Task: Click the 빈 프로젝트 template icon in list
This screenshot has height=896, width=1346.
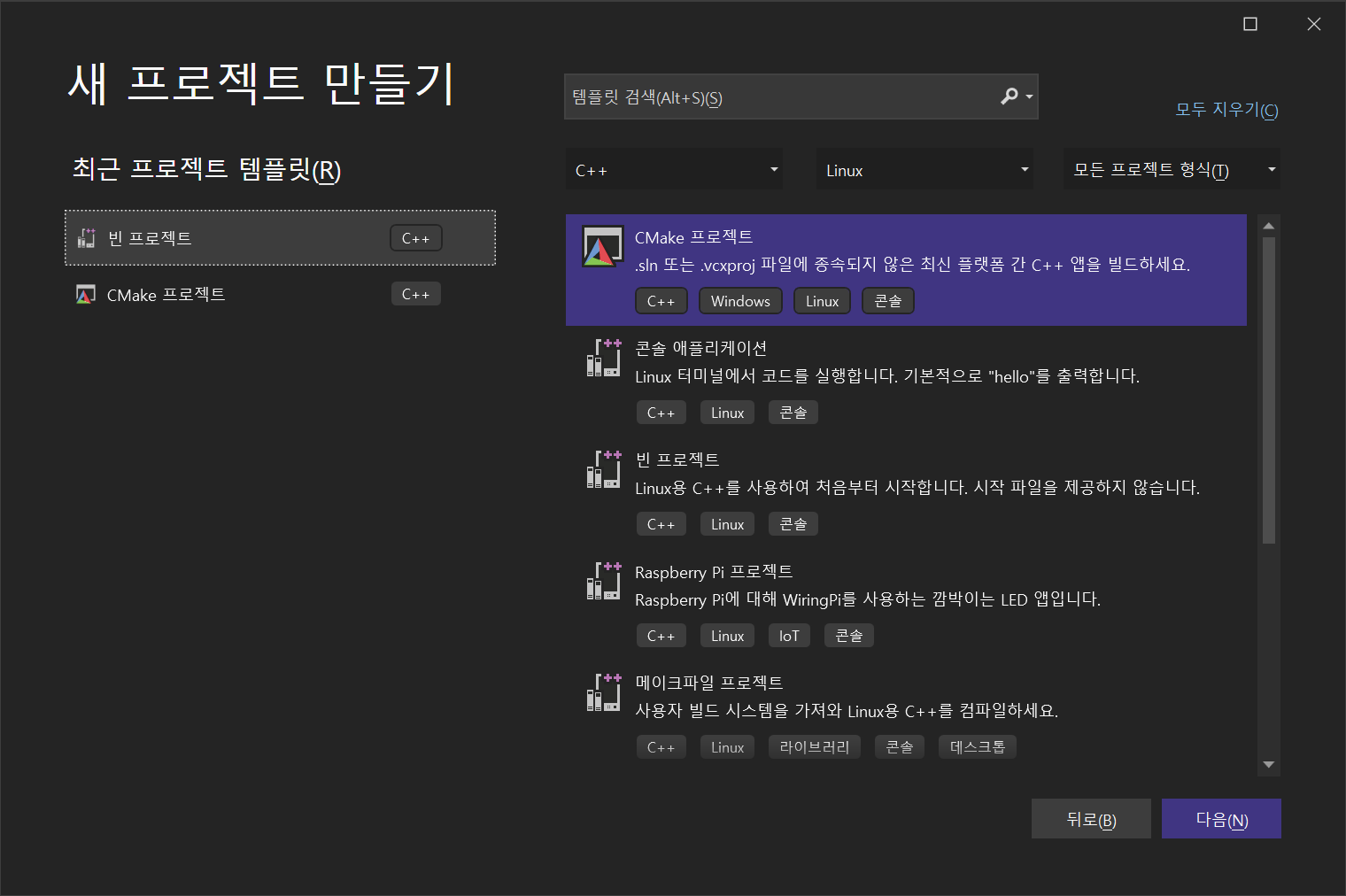Action: [603, 469]
